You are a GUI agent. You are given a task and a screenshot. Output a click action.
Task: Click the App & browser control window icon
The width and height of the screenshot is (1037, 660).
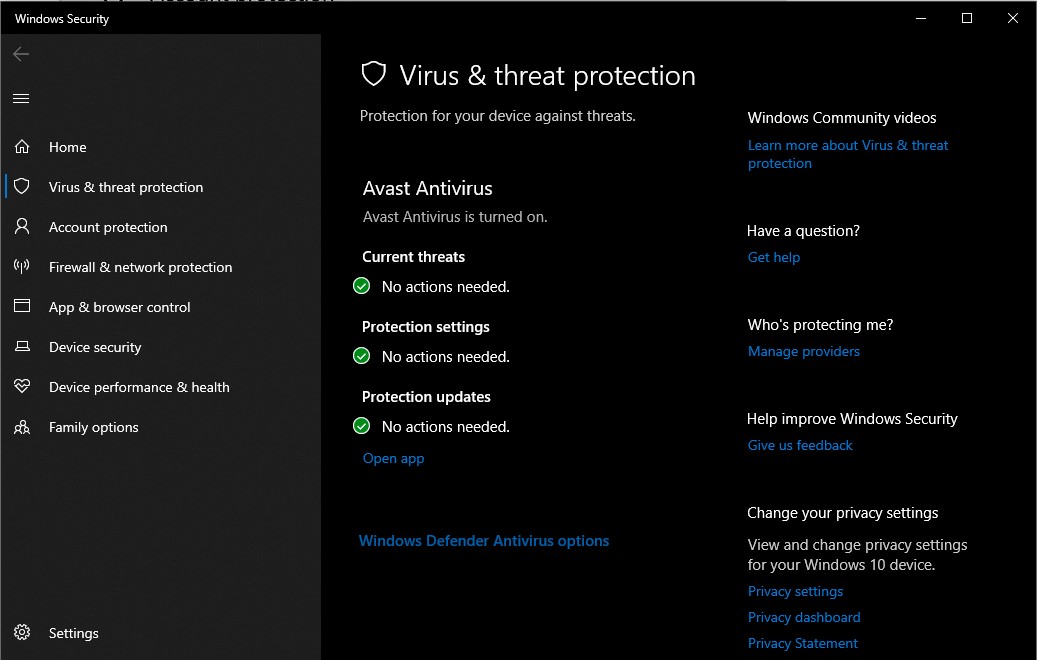22,307
